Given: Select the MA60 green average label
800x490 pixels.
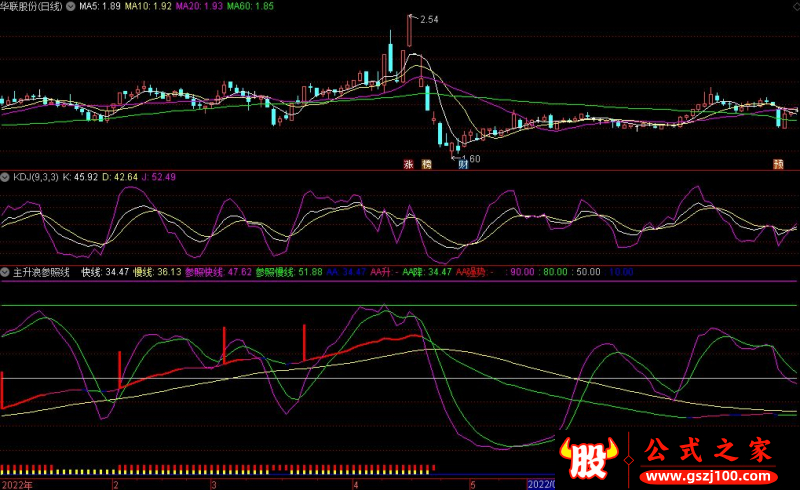Looking at the screenshot, I should [250, 6].
